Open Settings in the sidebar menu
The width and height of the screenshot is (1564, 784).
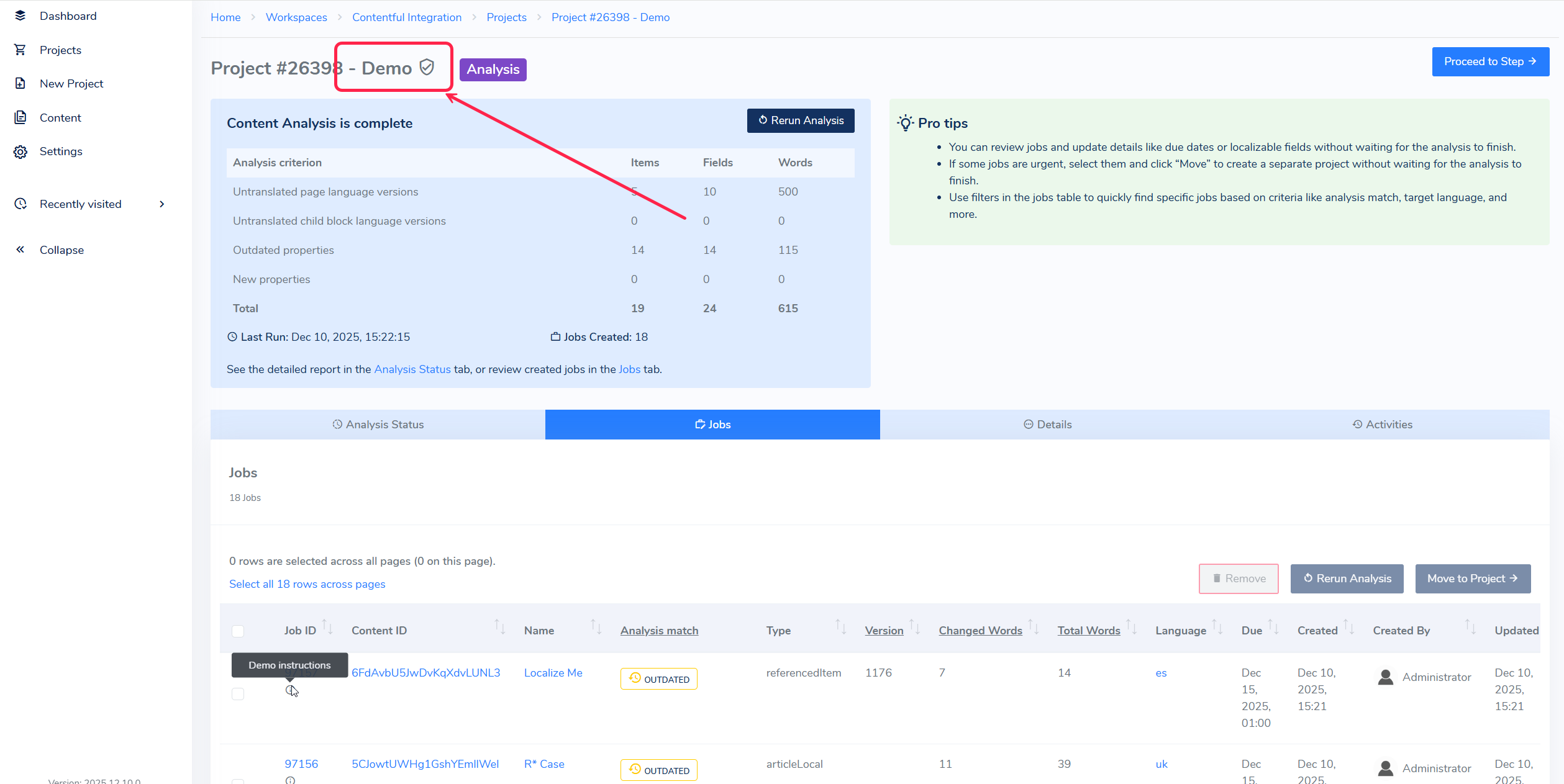click(61, 151)
